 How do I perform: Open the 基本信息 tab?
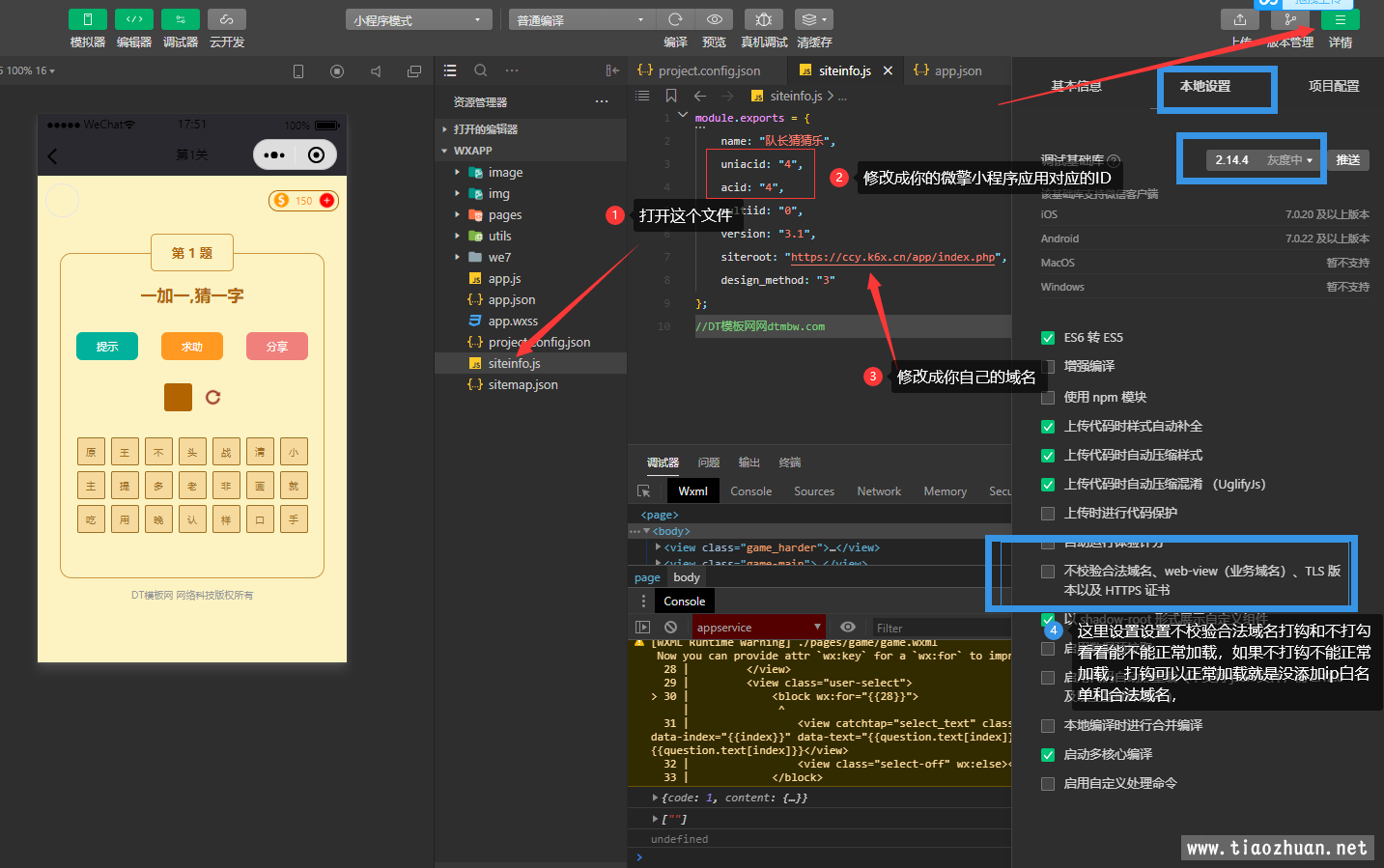pos(1077,86)
